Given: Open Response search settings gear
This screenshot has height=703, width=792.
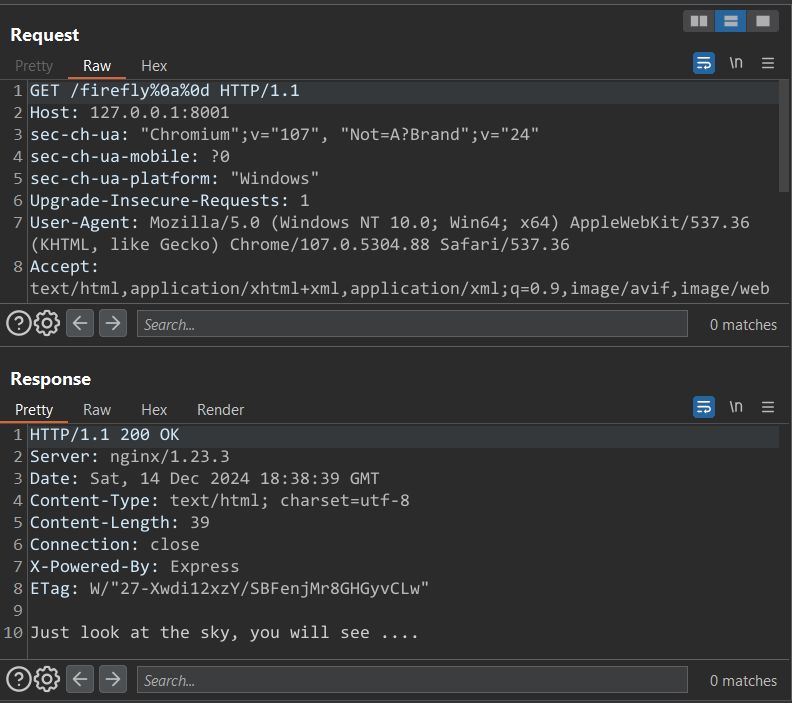Looking at the screenshot, I should tap(47, 680).
